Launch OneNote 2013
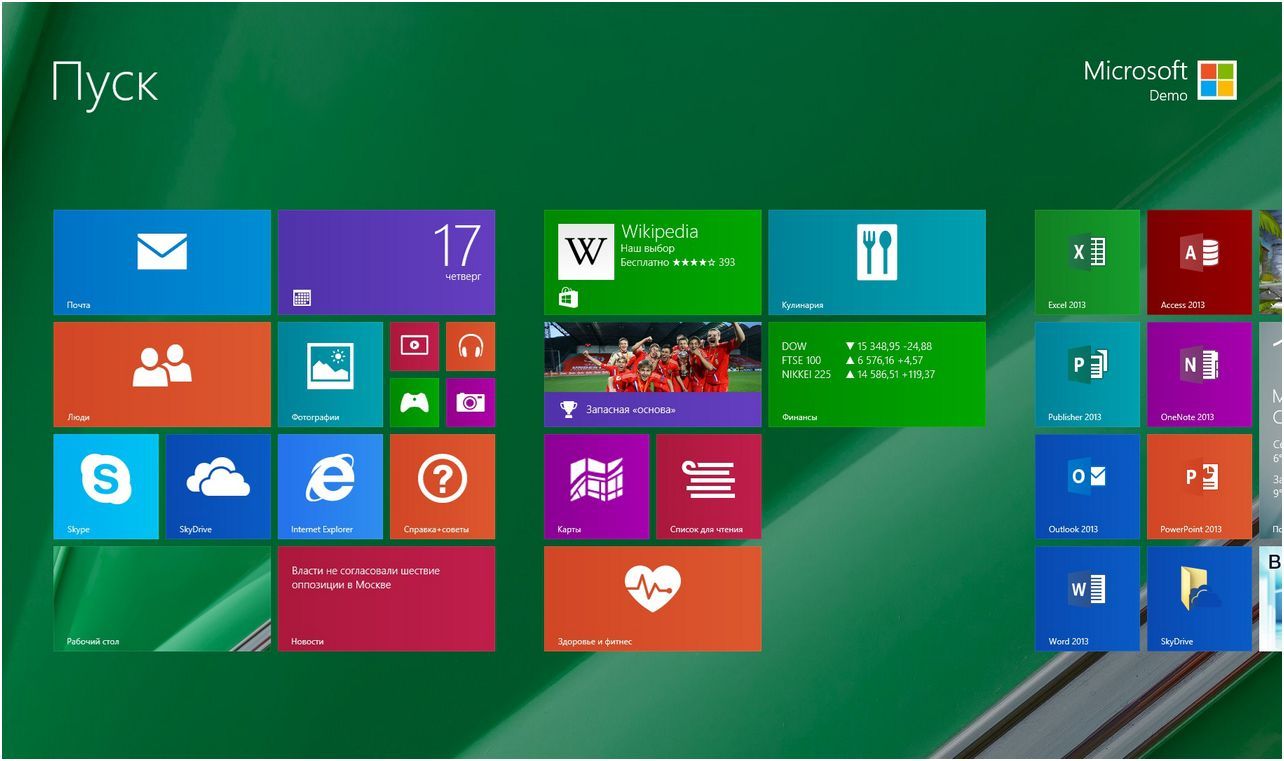Image resolution: width=1284 pixels, height=761 pixels. click(1199, 374)
